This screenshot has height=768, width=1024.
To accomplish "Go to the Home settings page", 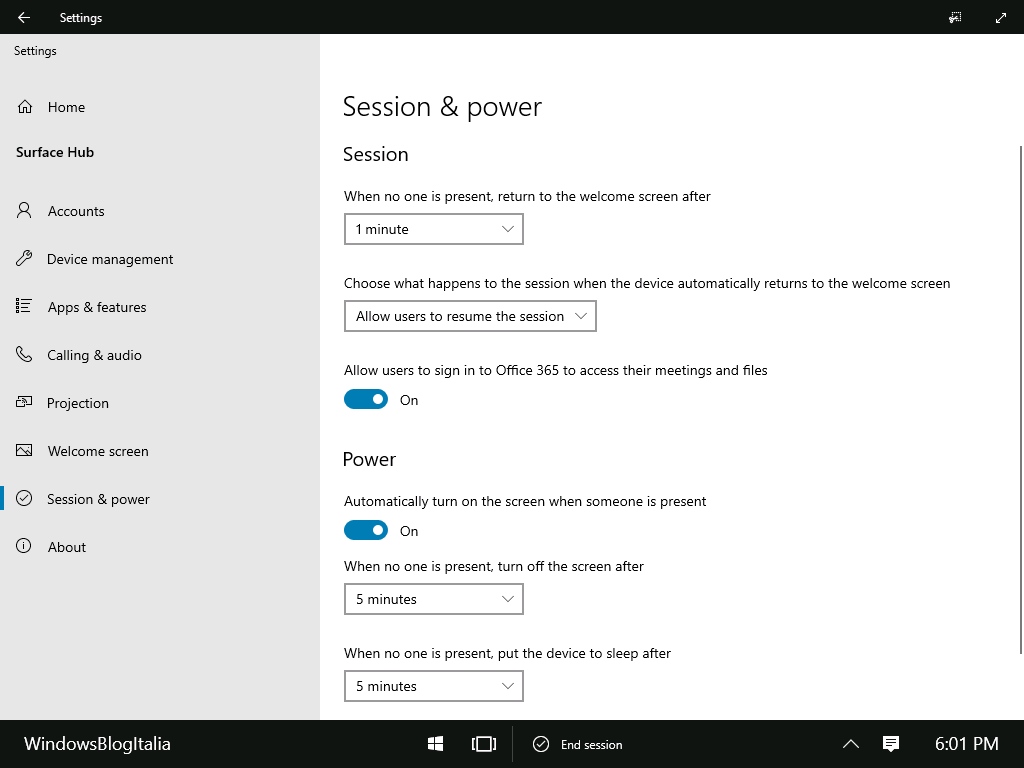I will tap(160, 106).
